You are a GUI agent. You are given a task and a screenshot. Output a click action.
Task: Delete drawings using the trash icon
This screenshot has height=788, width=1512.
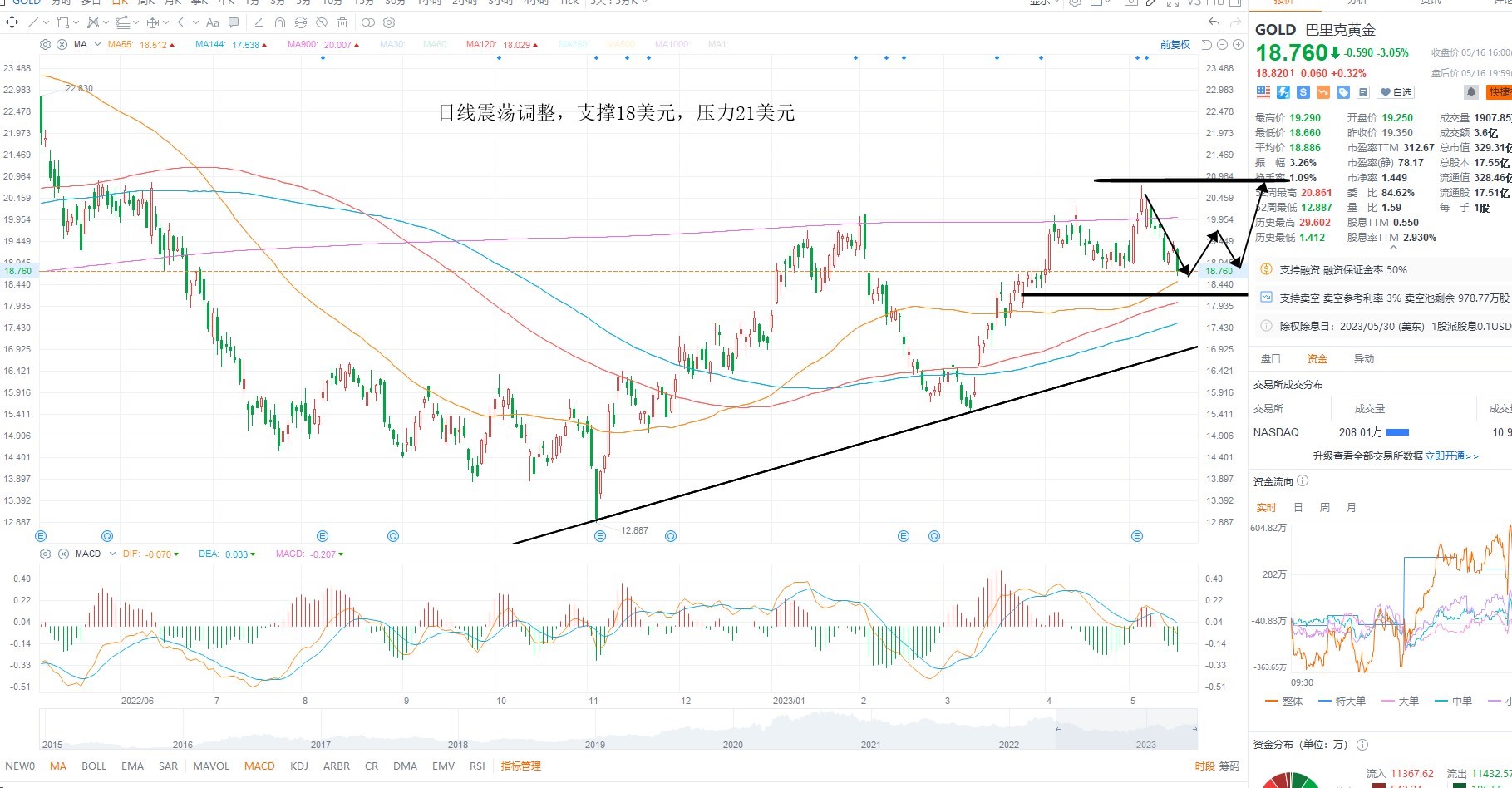342,22
